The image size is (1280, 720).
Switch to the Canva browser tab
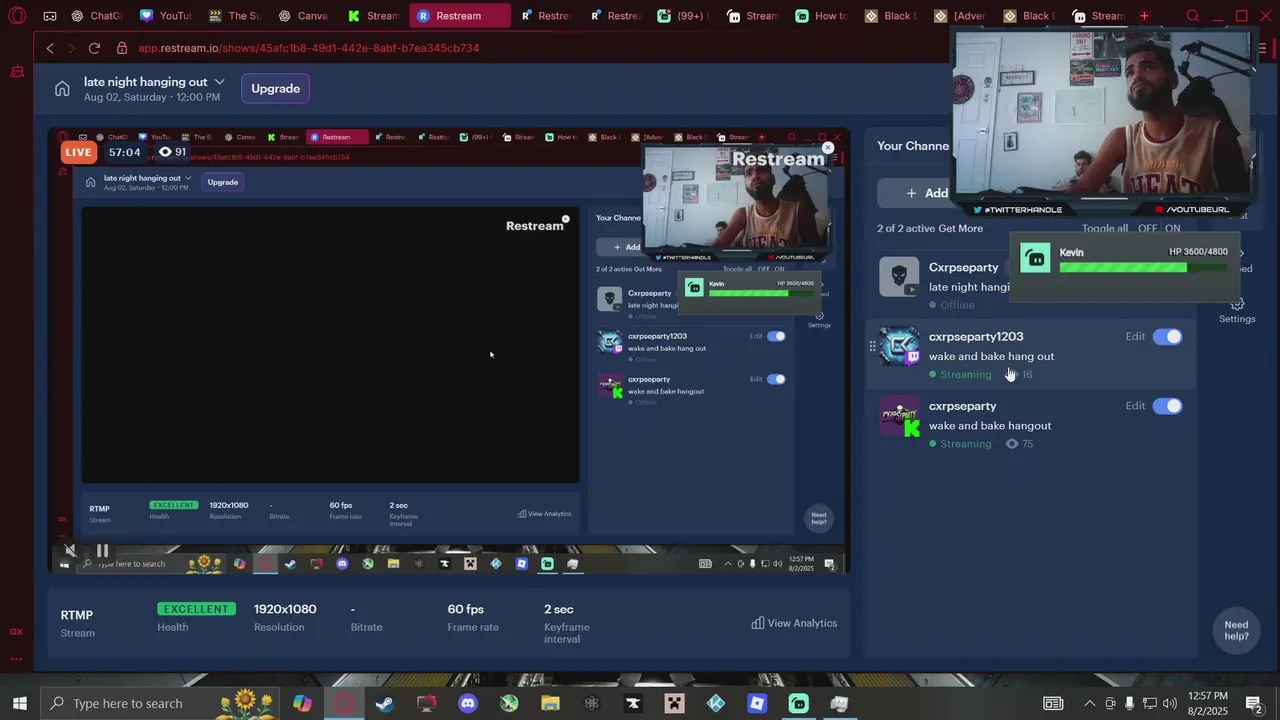pos(303,16)
